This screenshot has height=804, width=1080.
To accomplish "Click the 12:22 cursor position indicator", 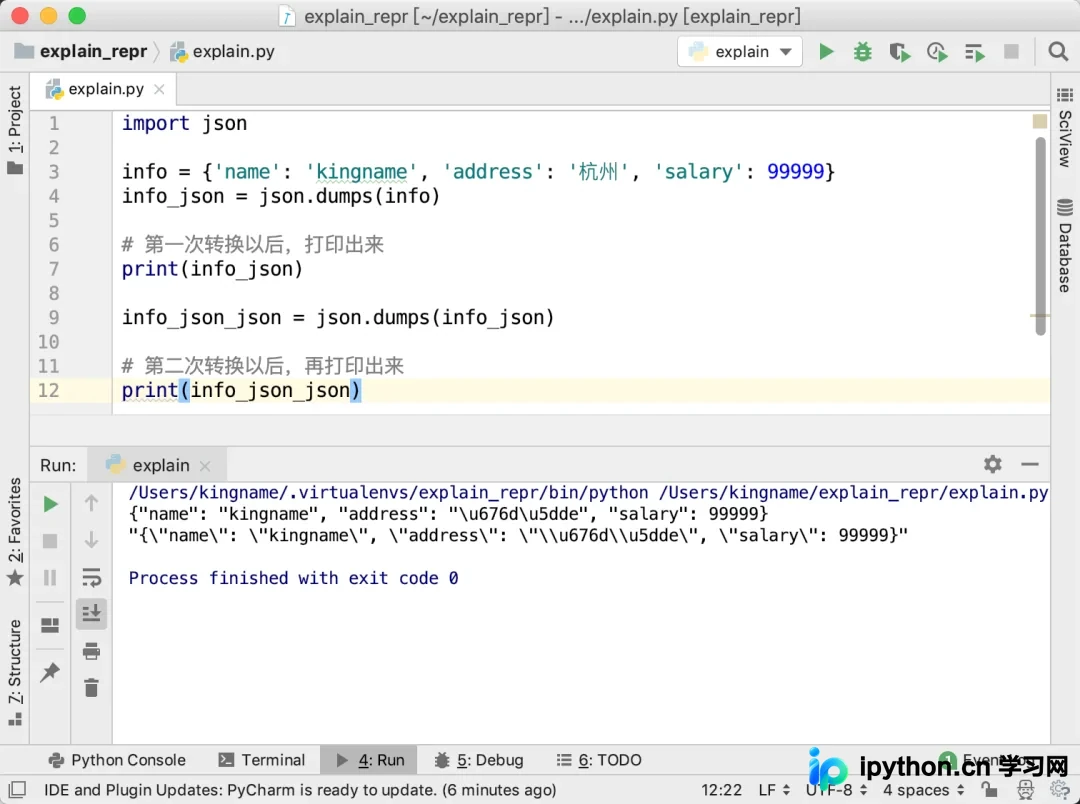I will pos(721,790).
